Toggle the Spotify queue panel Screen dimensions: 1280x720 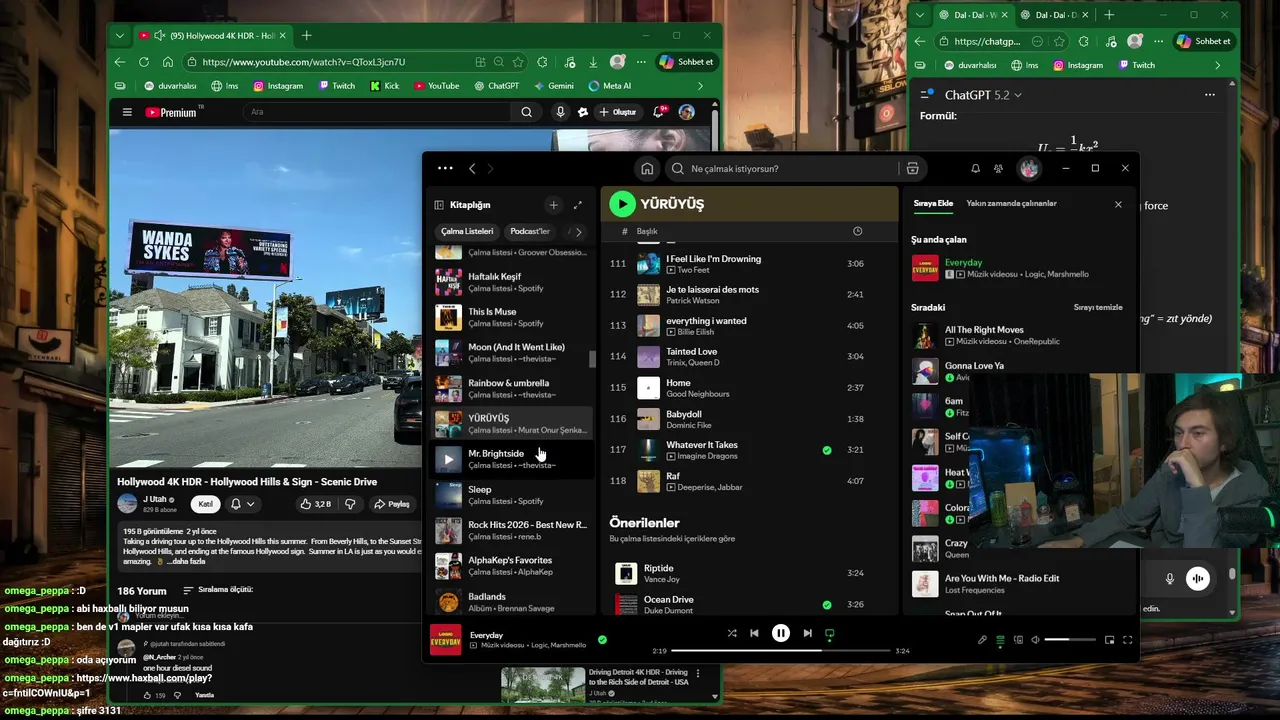(x=1000, y=640)
